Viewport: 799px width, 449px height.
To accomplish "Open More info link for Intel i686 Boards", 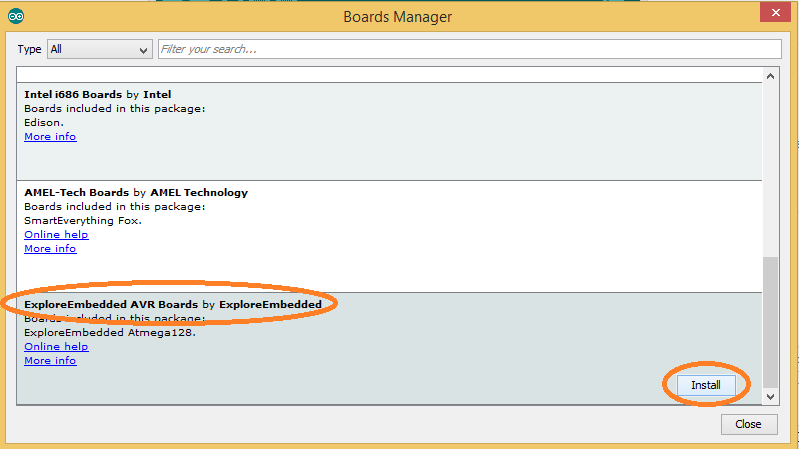I will click(50, 137).
